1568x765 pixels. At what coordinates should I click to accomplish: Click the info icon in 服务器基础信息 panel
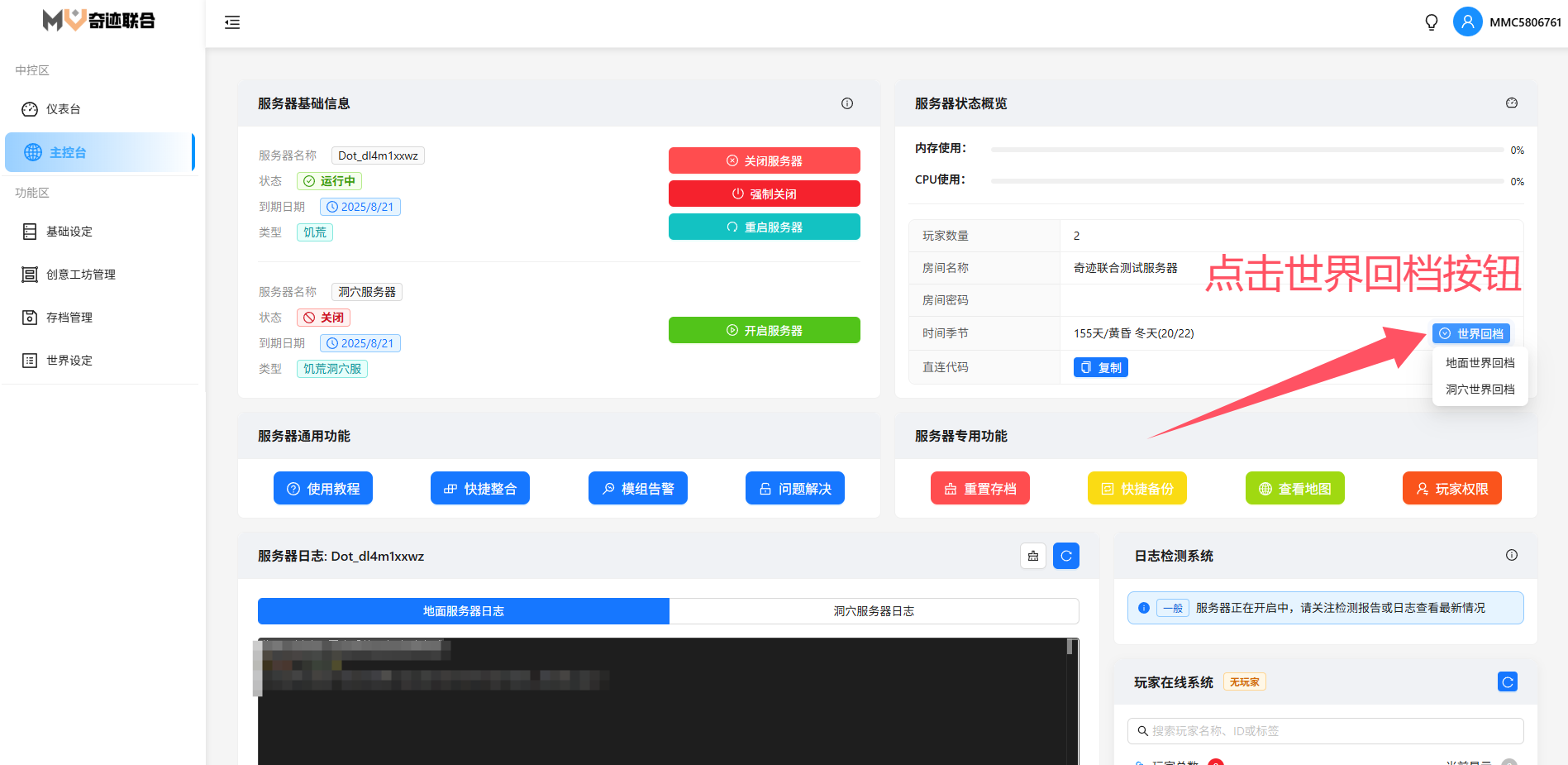[847, 103]
